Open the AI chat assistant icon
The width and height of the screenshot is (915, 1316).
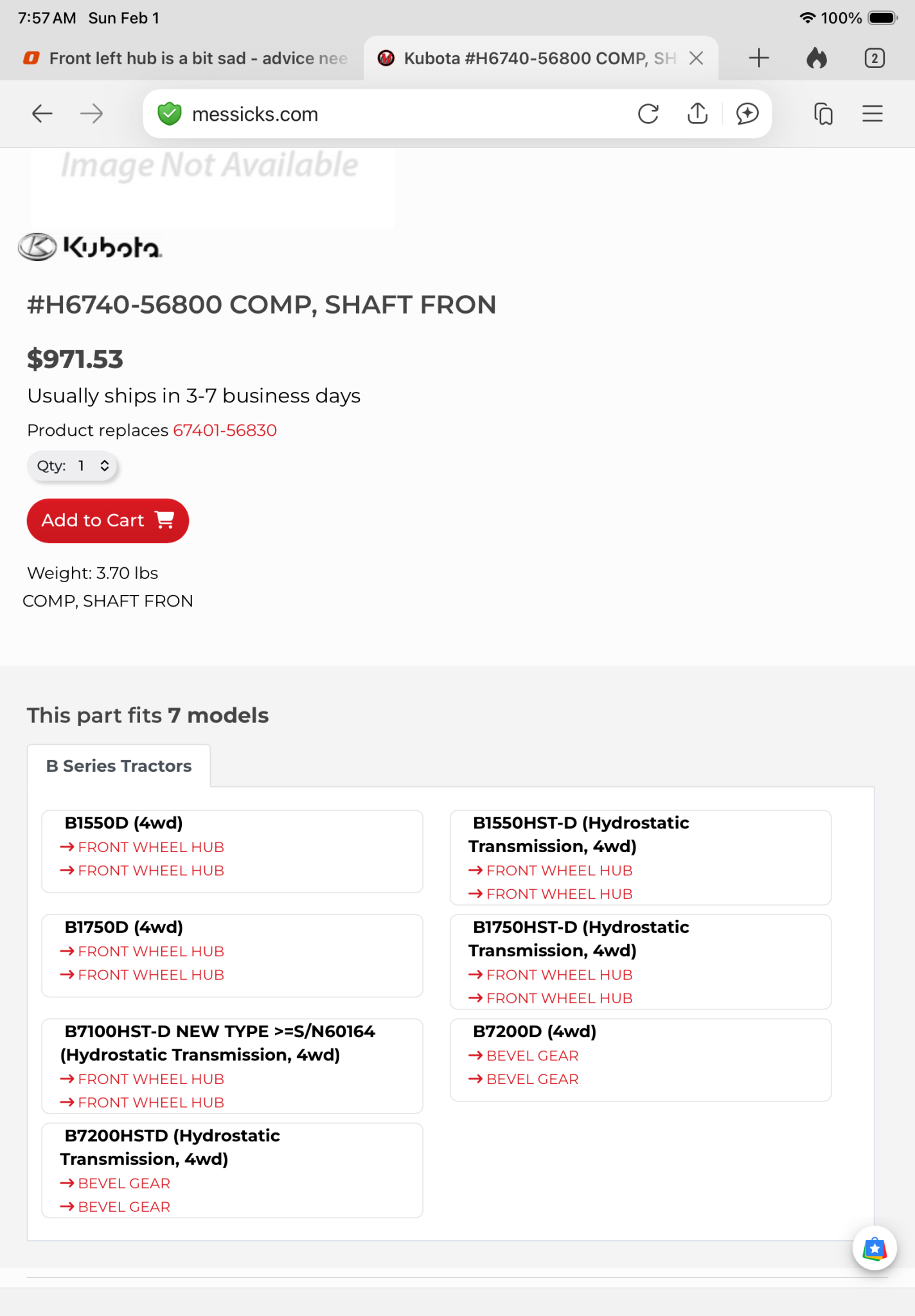(x=747, y=114)
